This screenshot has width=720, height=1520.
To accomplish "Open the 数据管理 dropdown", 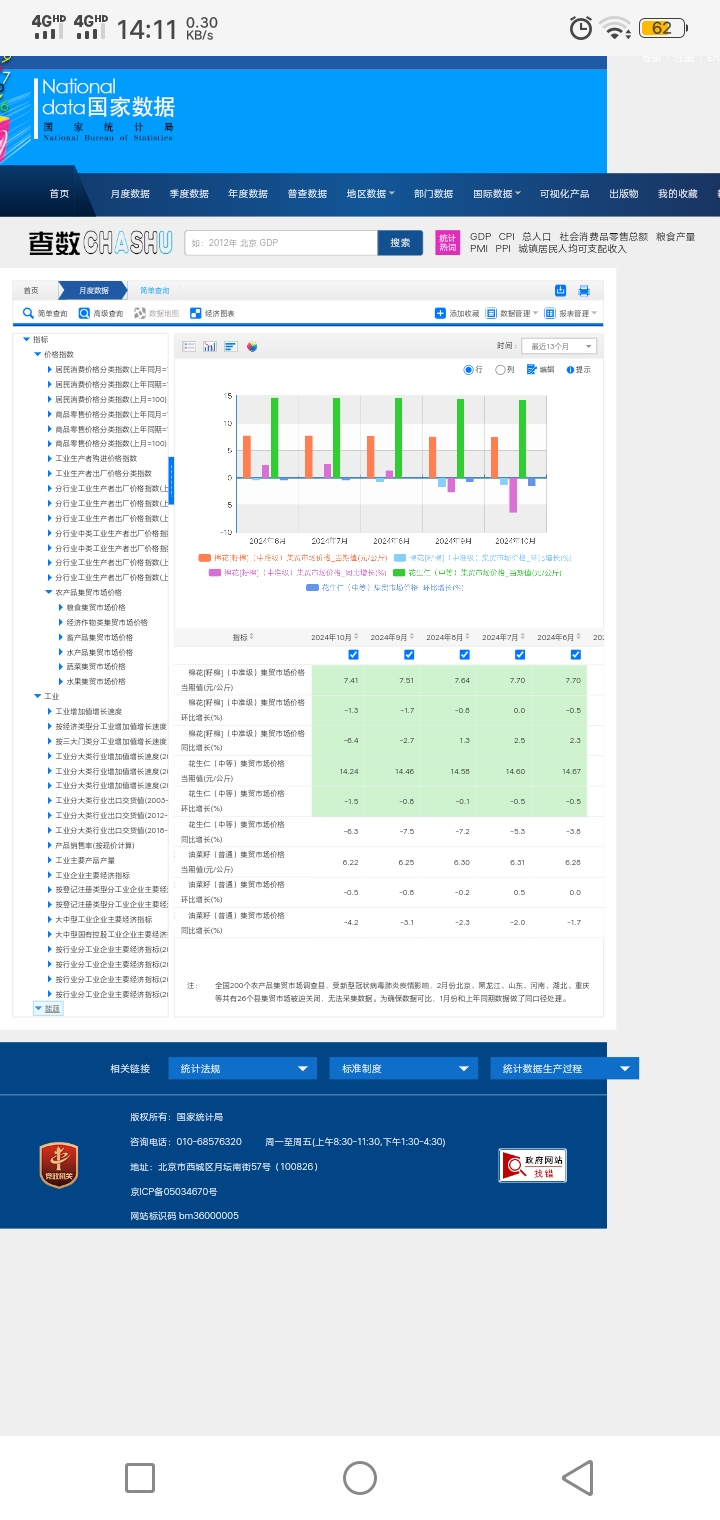I will point(512,313).
